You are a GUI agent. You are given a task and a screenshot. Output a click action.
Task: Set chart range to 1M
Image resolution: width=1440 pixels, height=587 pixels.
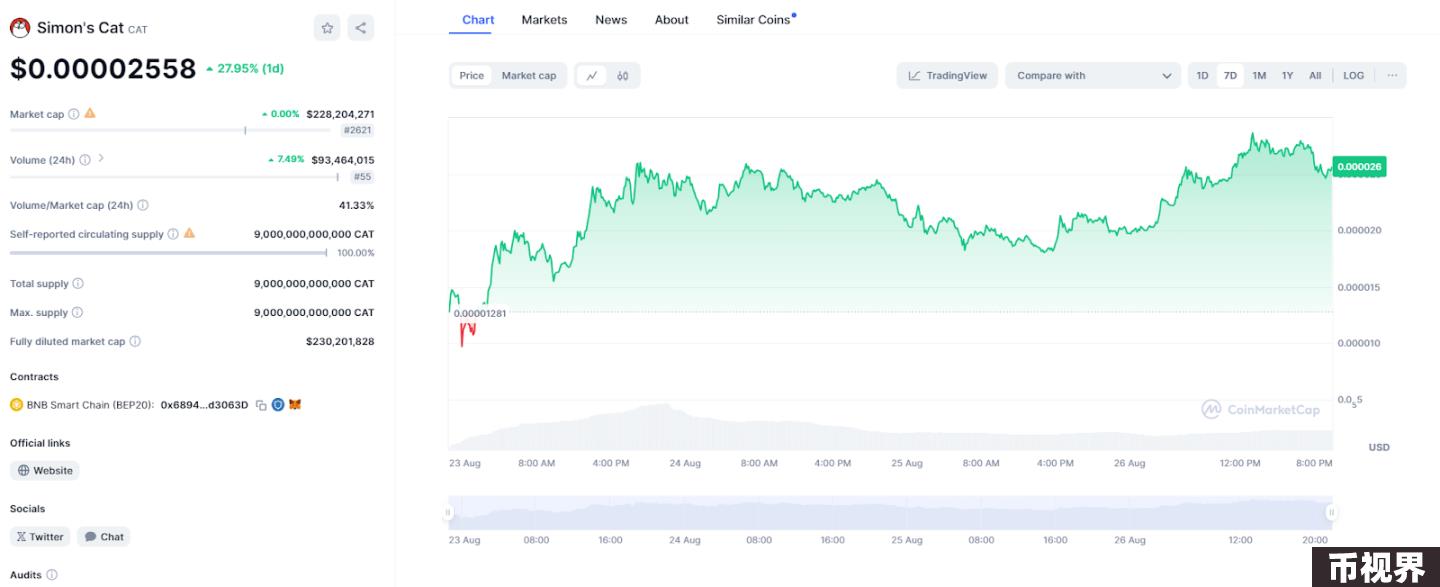(x=1259, y=76)
